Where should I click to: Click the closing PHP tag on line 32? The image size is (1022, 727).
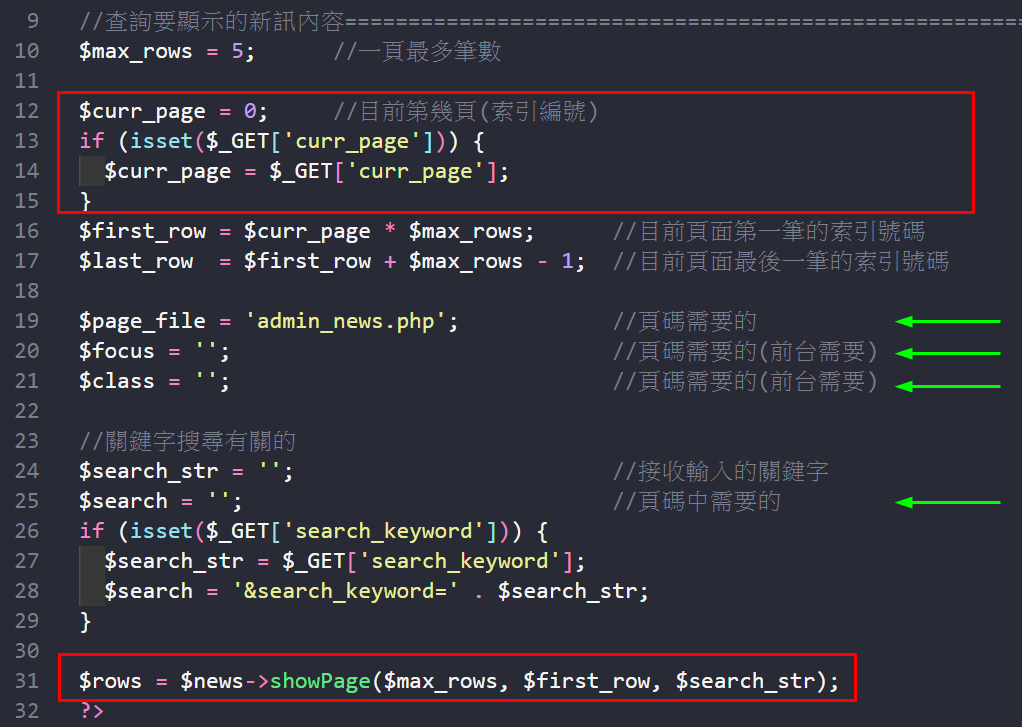click(91, 711)
